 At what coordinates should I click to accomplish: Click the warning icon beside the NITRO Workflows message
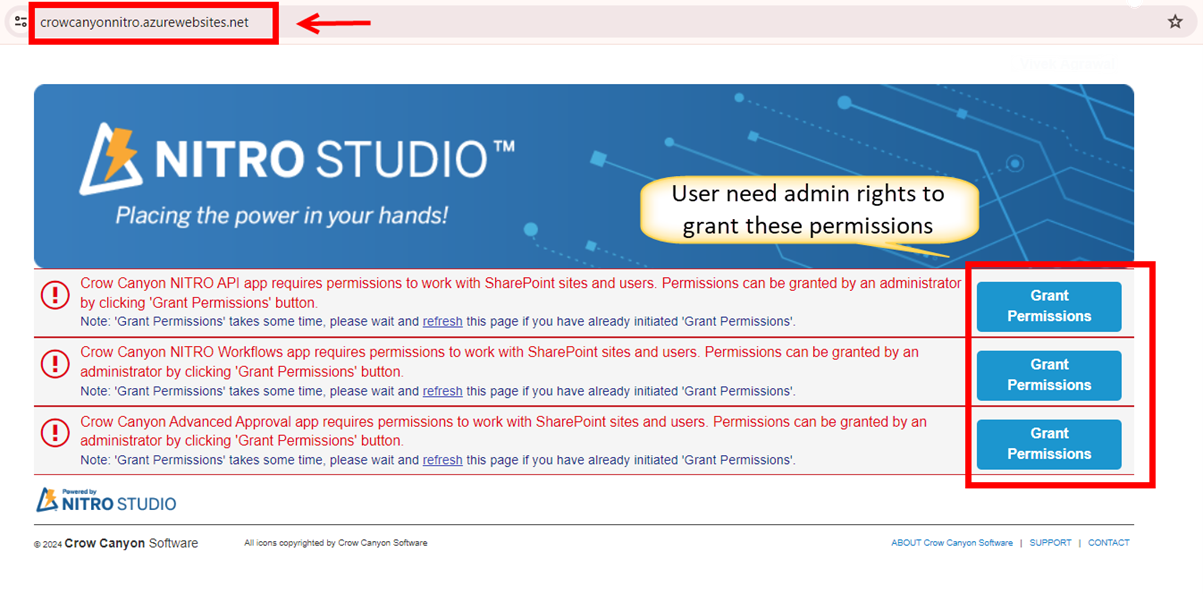[x=55, y=362]
